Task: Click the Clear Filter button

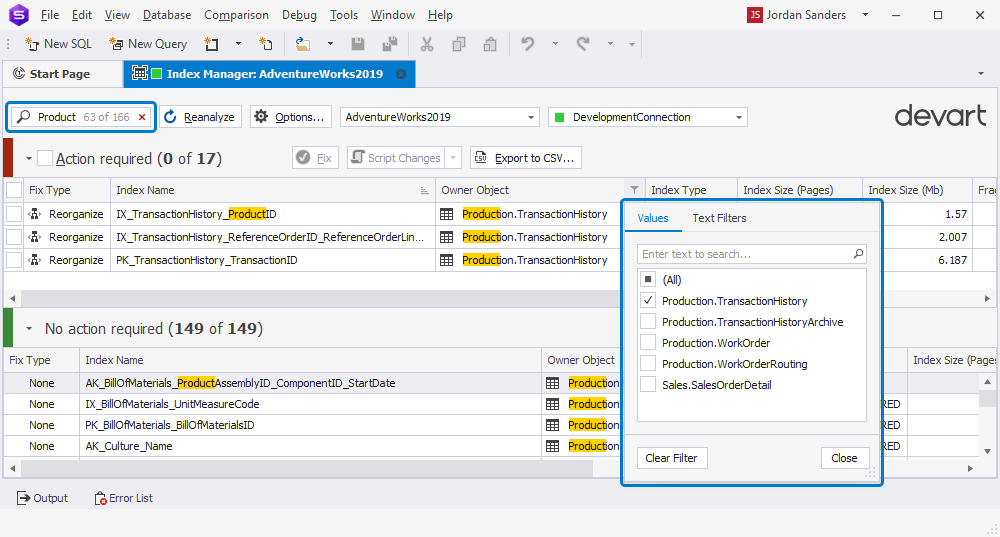Action: [672, 458]
